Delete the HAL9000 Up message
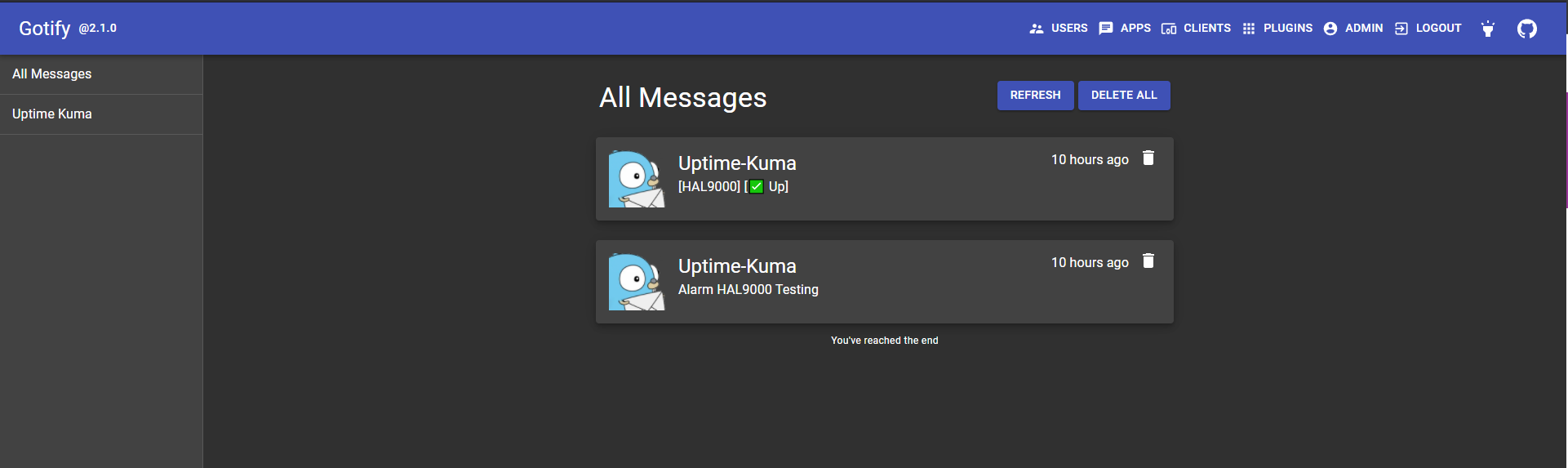This screenshot has width=1568, height=468. (1148, 158)
